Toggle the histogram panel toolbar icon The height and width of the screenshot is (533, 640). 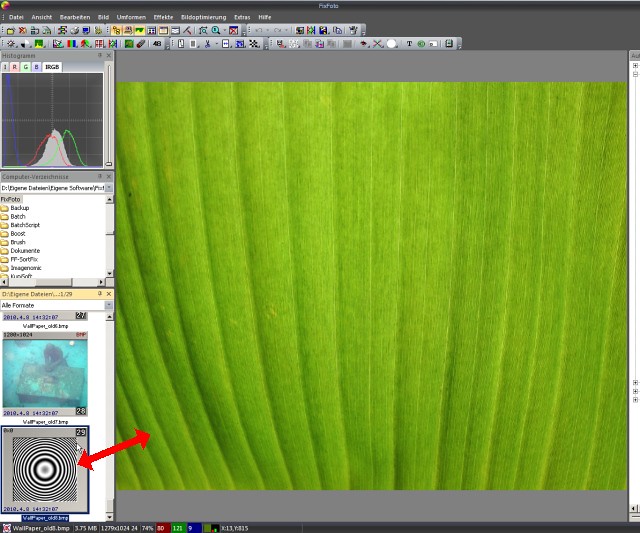click(x=140, y=31)
